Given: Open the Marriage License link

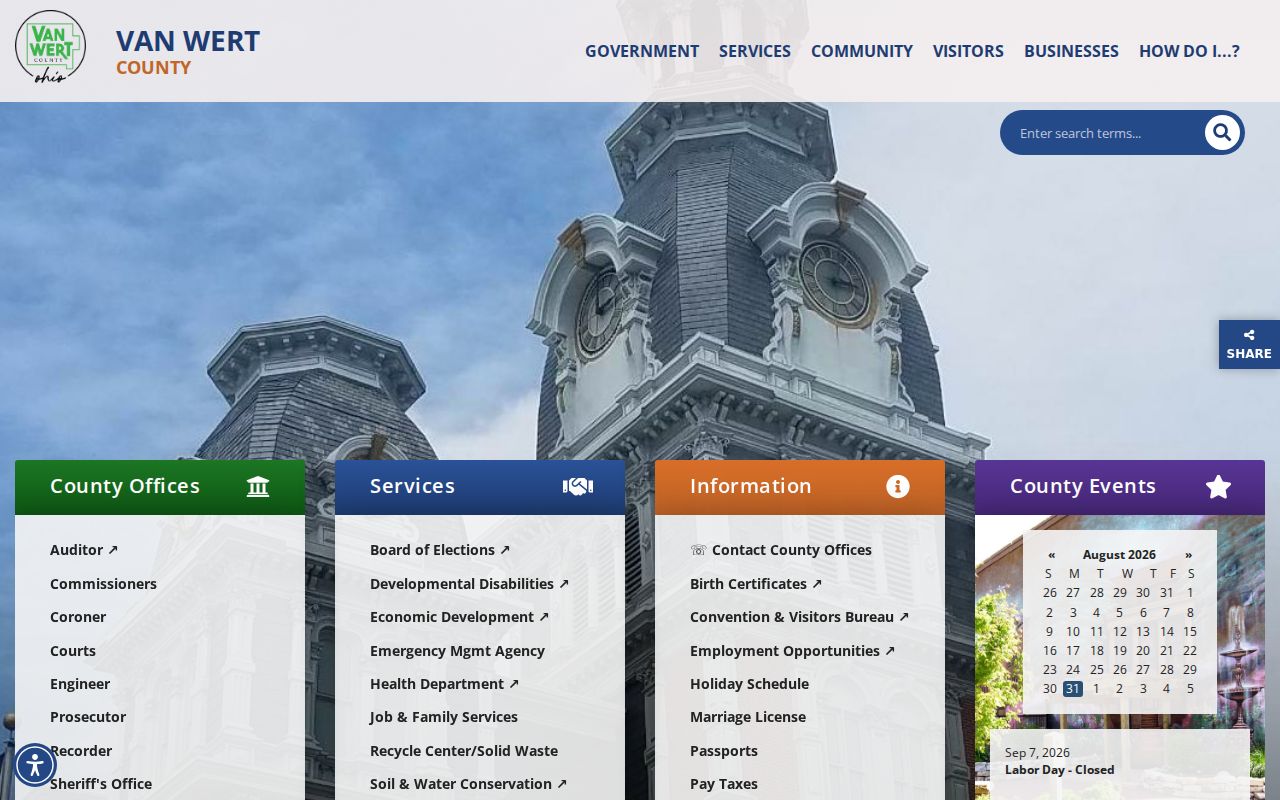Looking at the screenshot, I should (748, 717).
